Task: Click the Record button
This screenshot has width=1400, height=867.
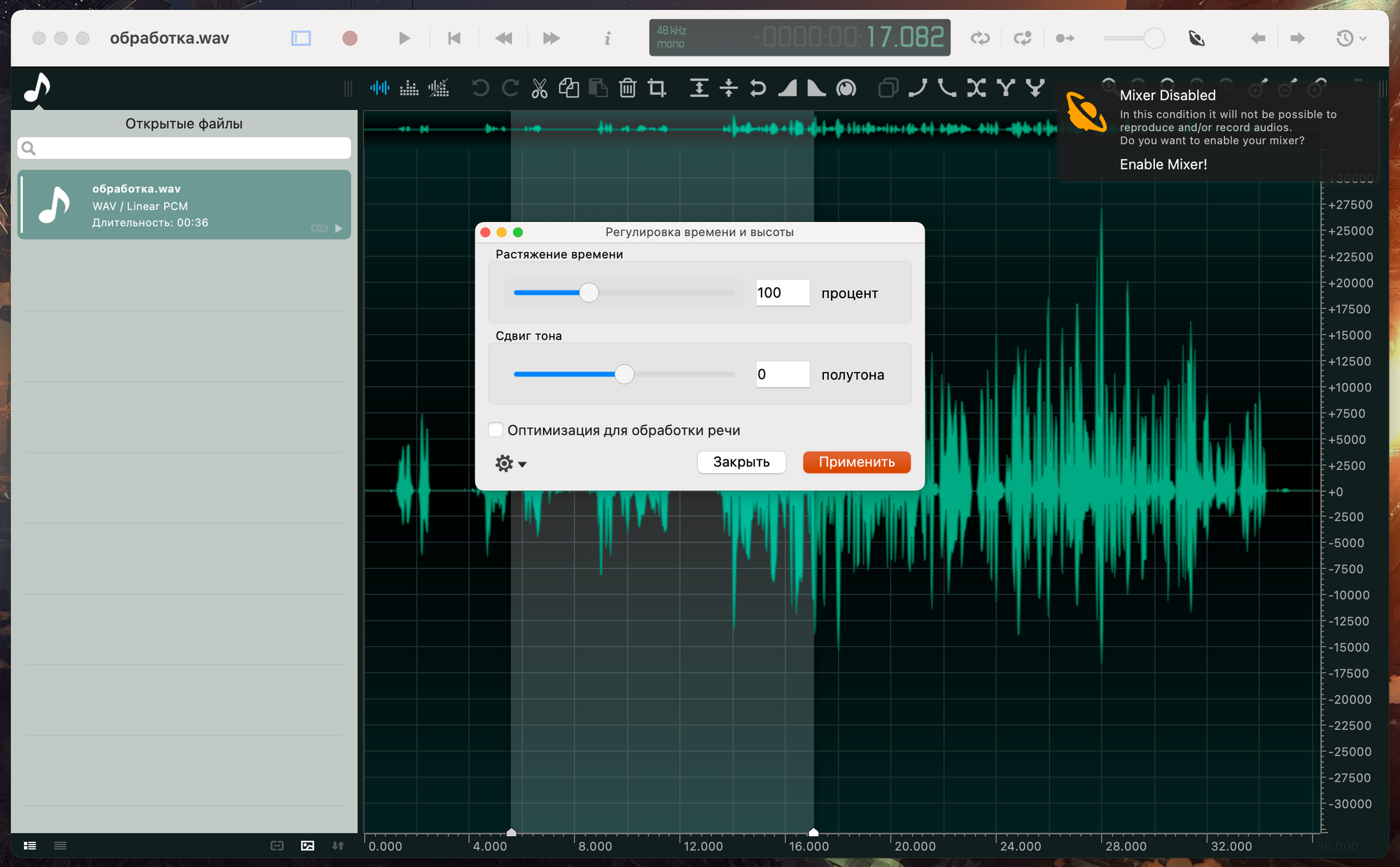Action: (350, 39)
